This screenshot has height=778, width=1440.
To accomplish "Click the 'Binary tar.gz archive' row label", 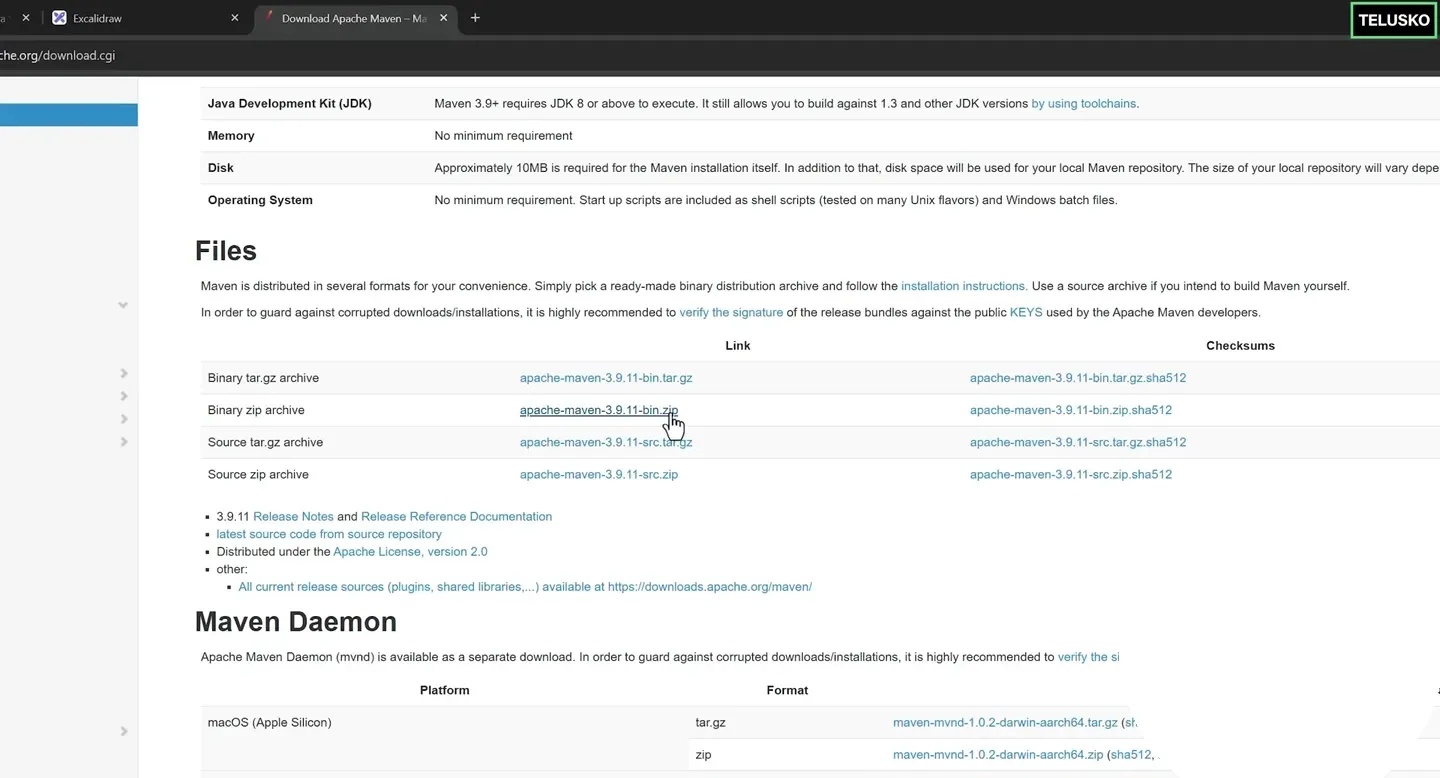I will pos(263,378).
